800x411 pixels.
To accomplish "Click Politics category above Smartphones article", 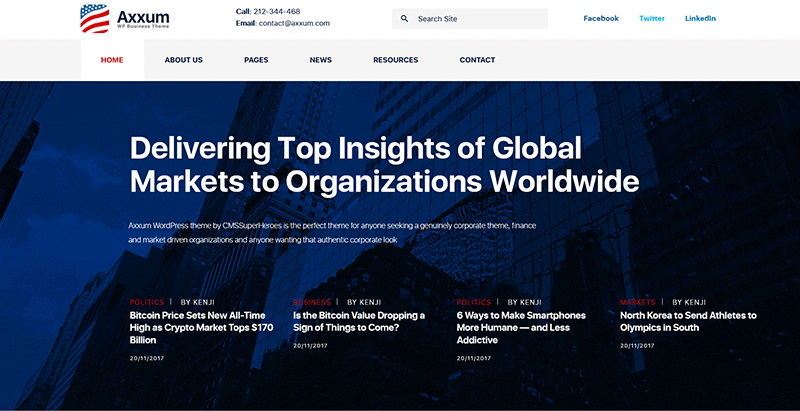I will (x=473, y=302).
